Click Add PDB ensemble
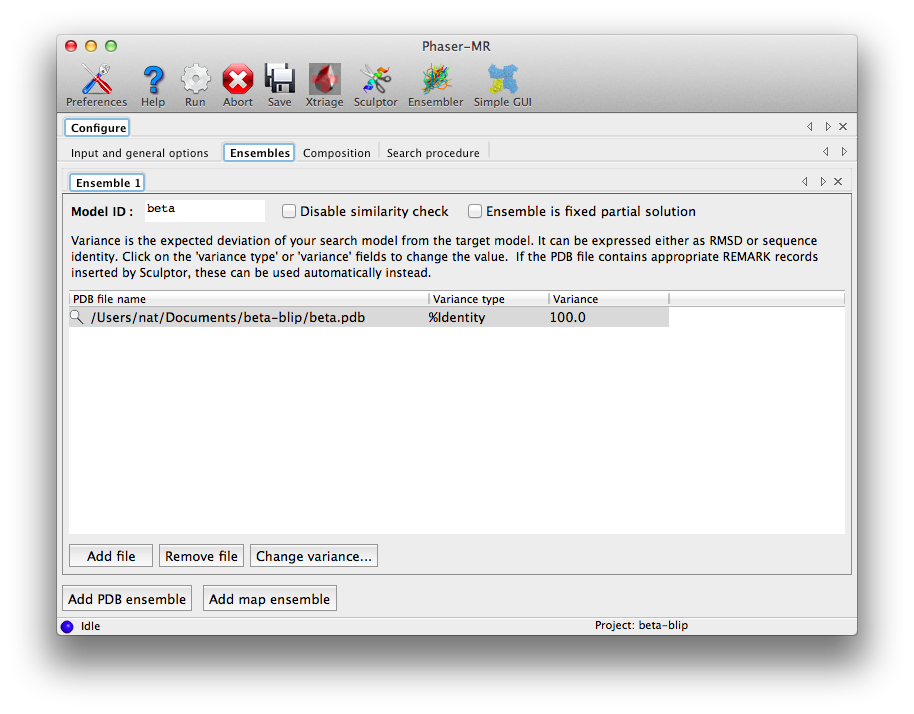Image resolution: width=914 pixels, height=714 pixels. tap(127, 598)
